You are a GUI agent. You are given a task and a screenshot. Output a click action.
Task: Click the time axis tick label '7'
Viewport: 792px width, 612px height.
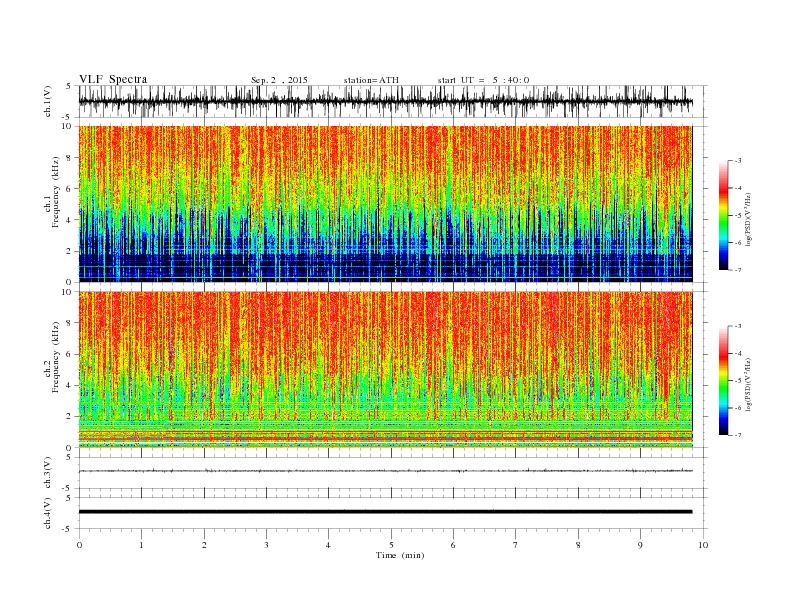pos(516,545)
